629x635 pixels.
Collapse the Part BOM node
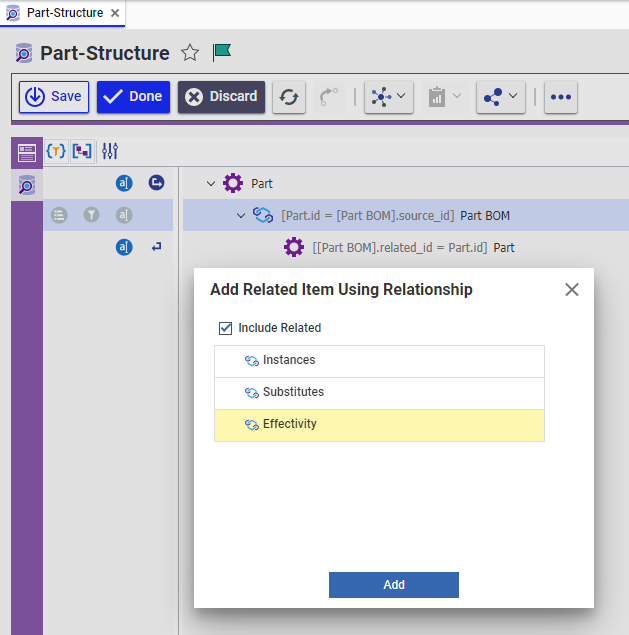tap(241, 215)
